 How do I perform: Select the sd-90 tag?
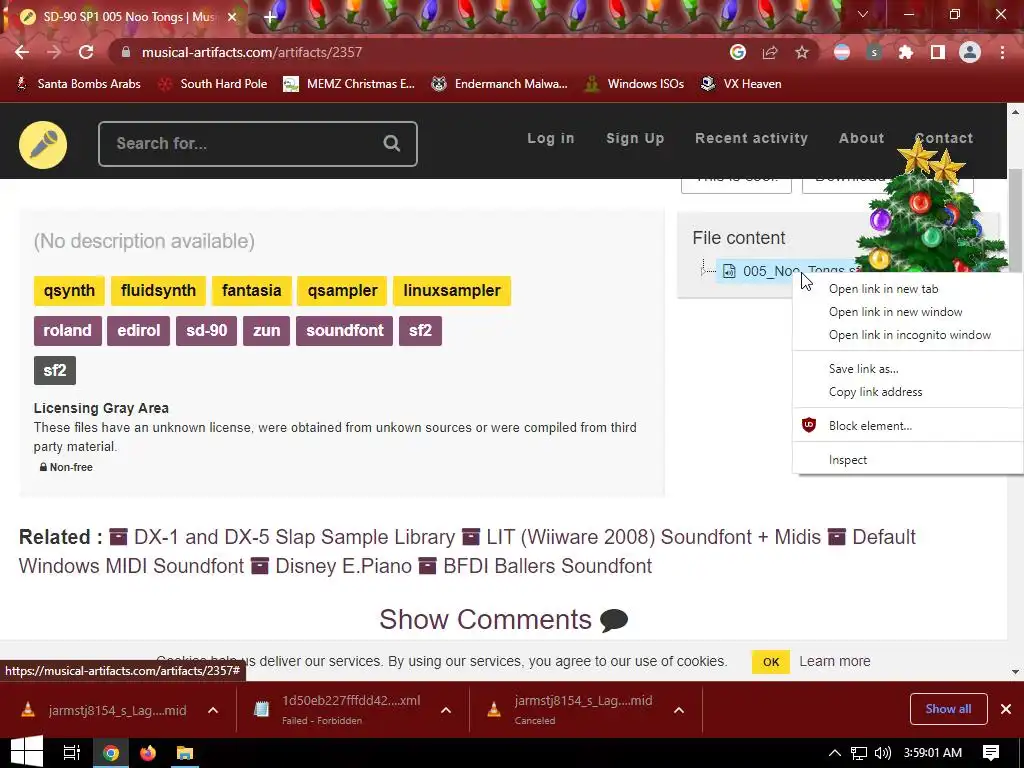coord(206,330)
